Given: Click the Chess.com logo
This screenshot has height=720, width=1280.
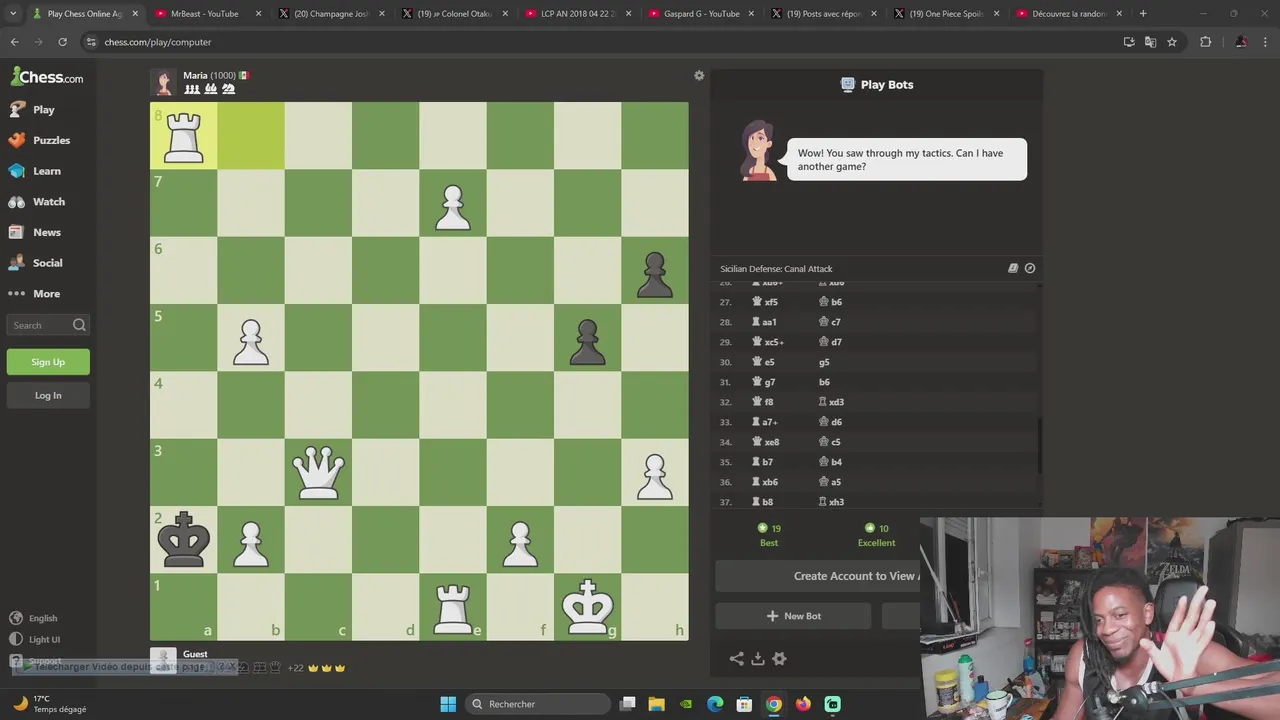Looking at the screenshot, I should [47, 77].
